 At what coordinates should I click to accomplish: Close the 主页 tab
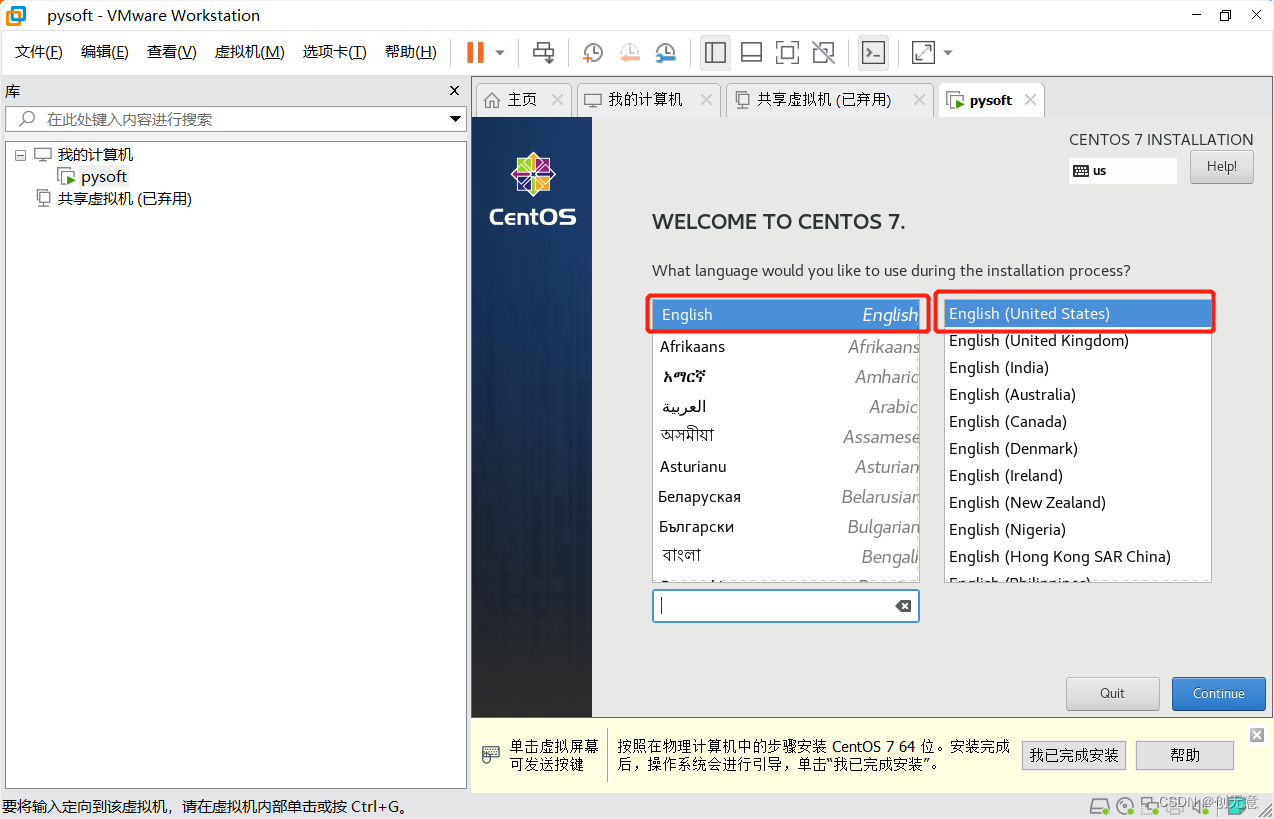[558, 100]
